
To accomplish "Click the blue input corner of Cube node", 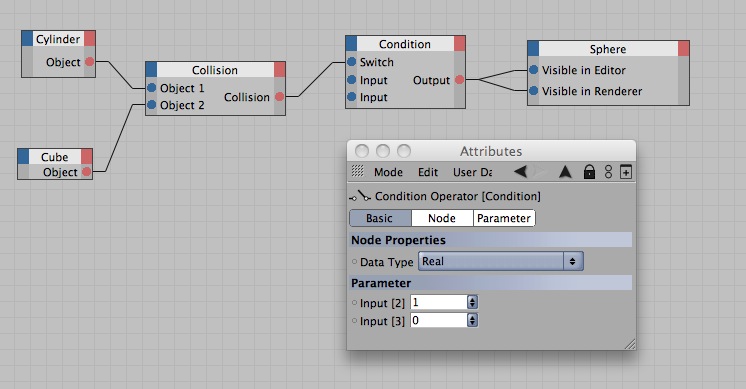I will [23, 156].
